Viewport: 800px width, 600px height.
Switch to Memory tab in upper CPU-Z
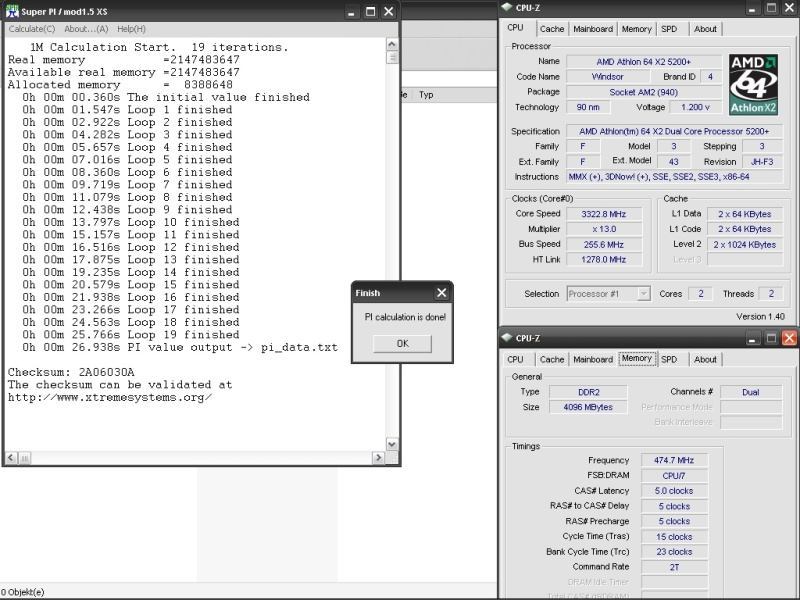(636, 29)
